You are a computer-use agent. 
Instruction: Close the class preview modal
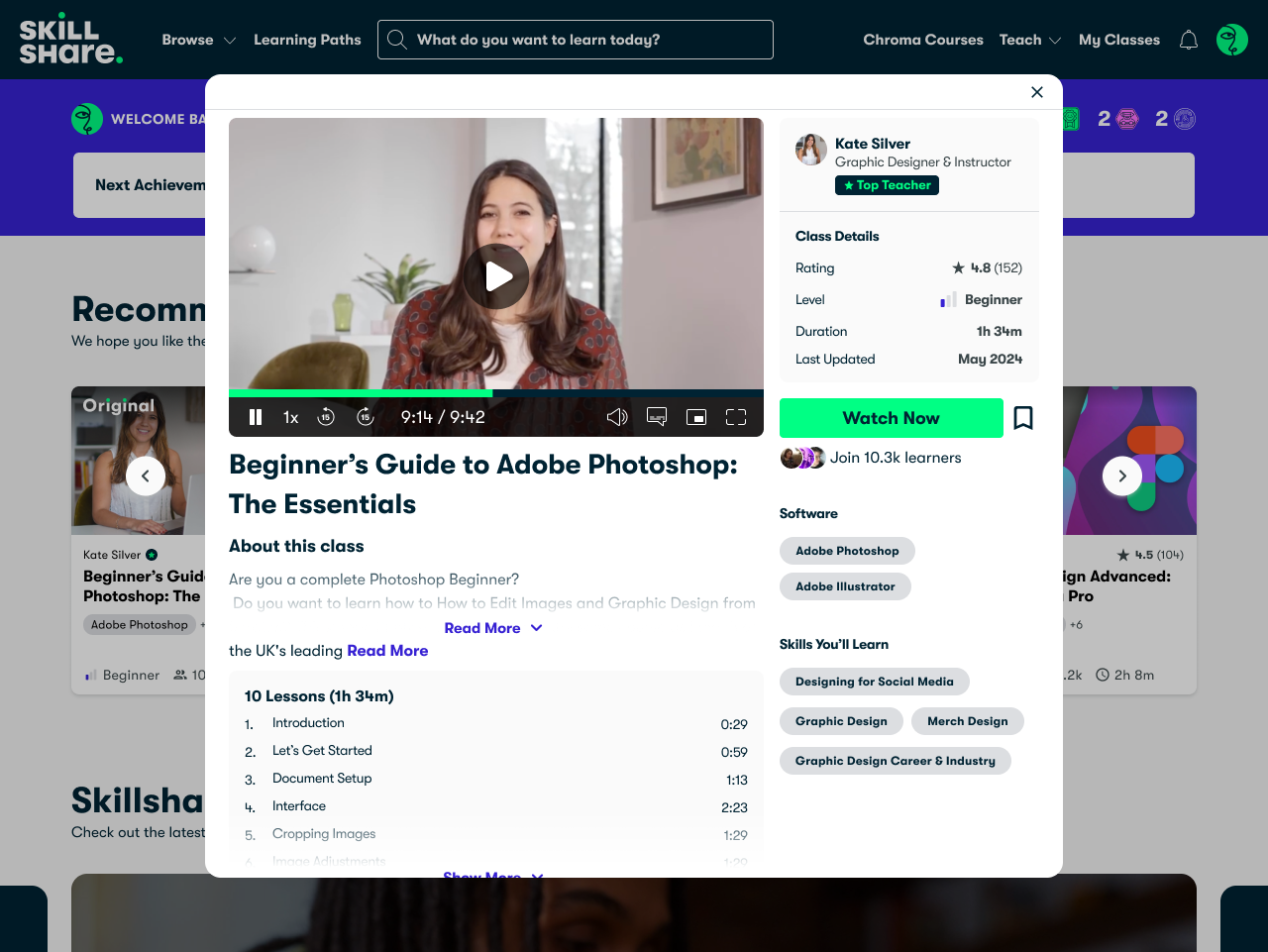coord(1037,92)
